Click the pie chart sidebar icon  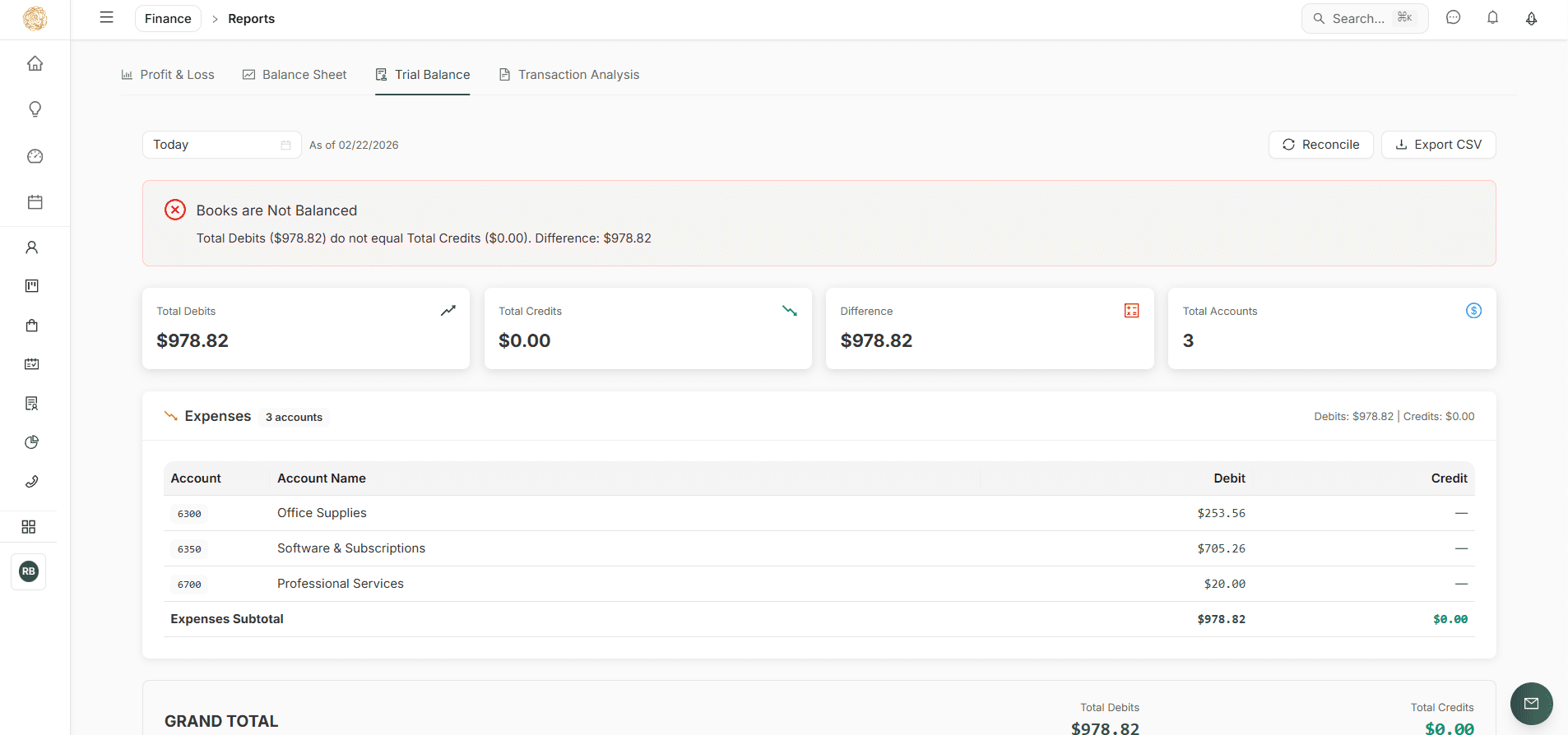[32, 442]
